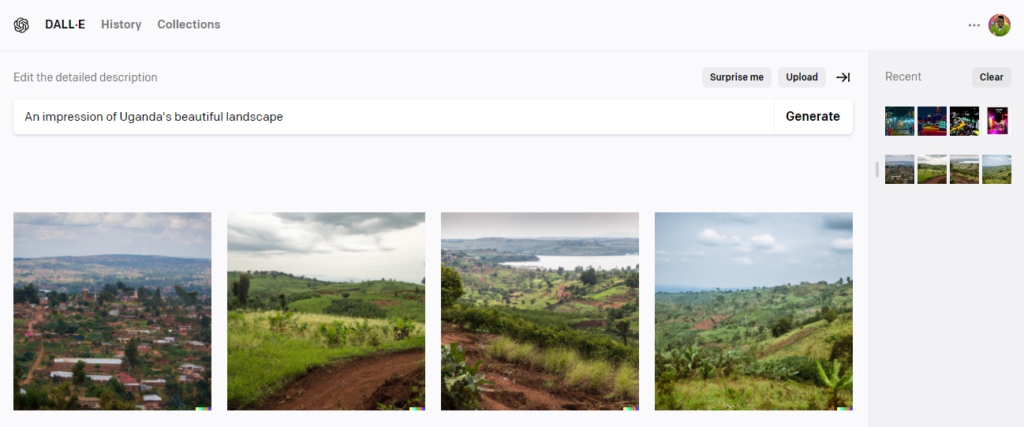The width and height of the screenshot is (1024, 427).
Task: Open the generated green valley with clouds image
Action: [754, 311]
